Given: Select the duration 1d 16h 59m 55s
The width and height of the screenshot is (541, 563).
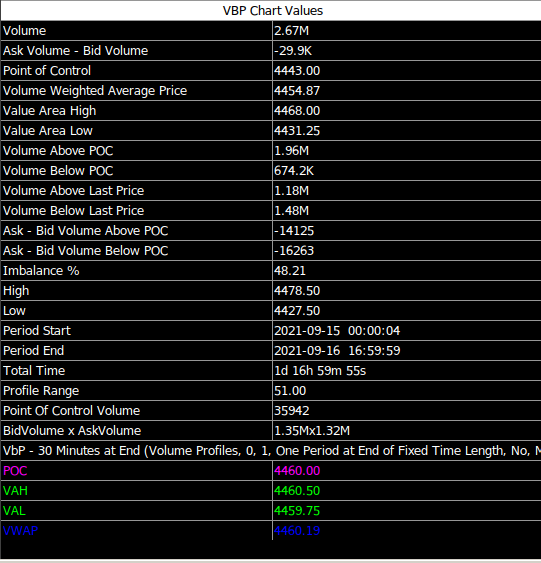Looking at the screenshot, I should pyautogui.click(x=320, y=371).
